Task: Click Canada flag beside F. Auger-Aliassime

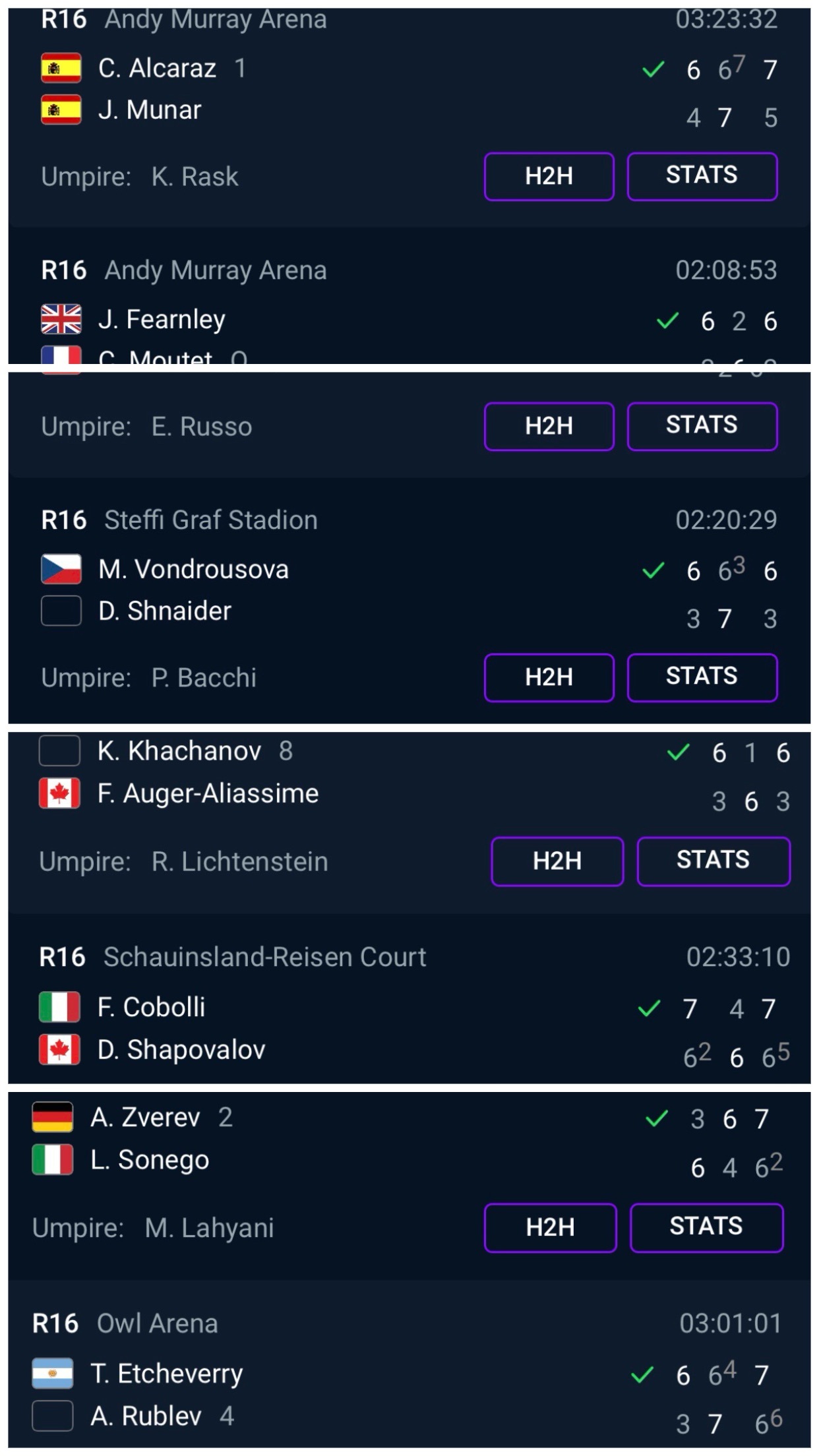Action: point(59,793)
